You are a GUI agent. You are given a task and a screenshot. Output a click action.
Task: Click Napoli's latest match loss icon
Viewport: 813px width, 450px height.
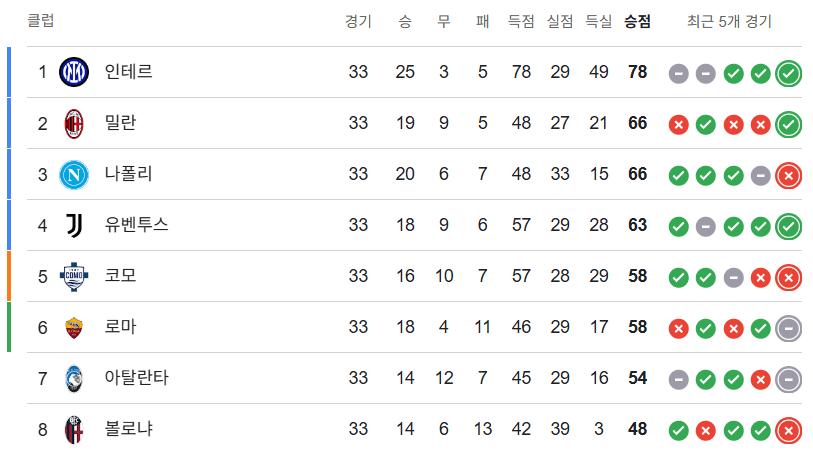788,175
